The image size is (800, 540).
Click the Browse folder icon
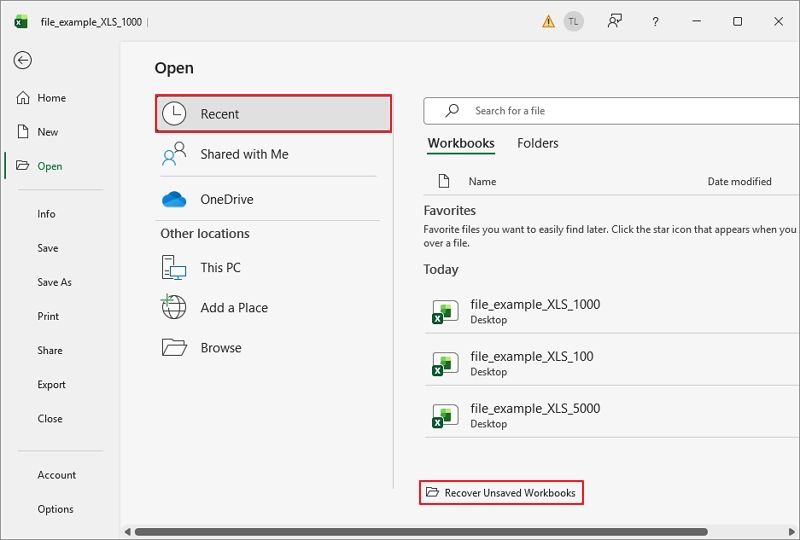pos(174,348)
